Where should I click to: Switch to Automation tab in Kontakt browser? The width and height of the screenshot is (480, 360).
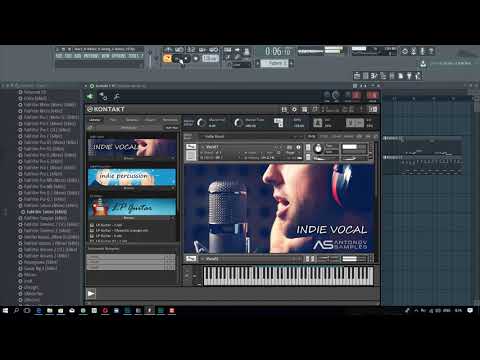(x=170, y=120)
